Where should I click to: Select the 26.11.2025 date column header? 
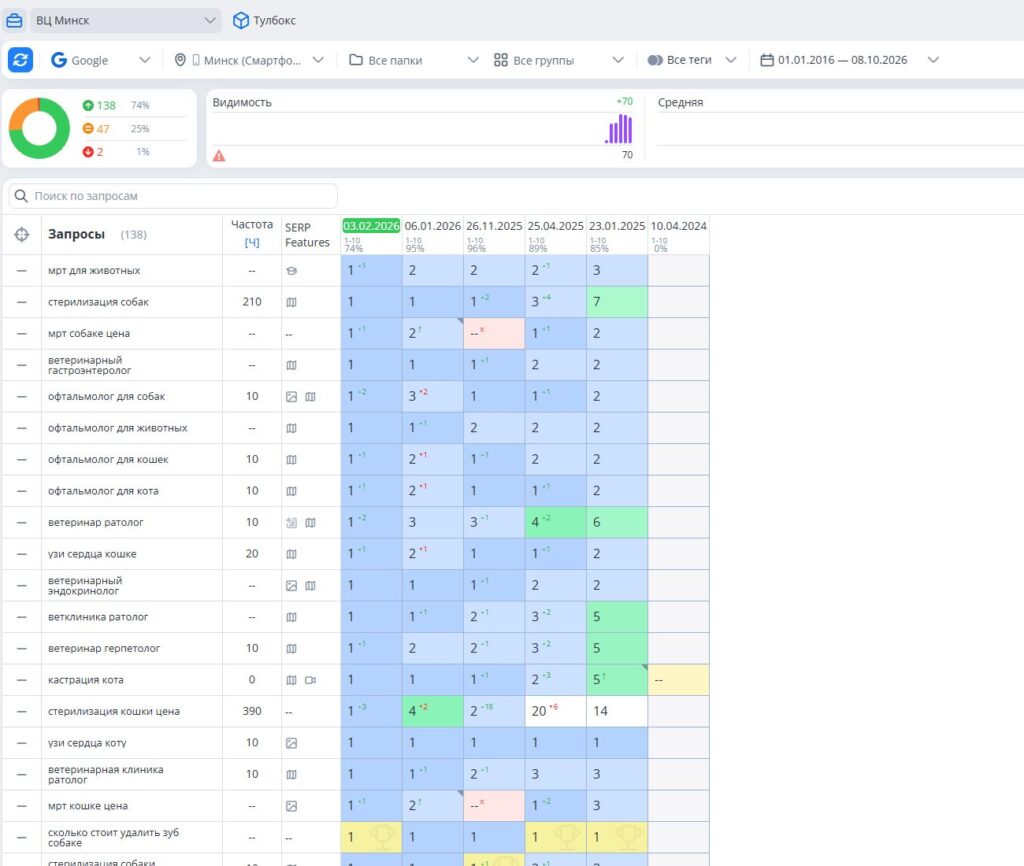click(x=494, y=226)
